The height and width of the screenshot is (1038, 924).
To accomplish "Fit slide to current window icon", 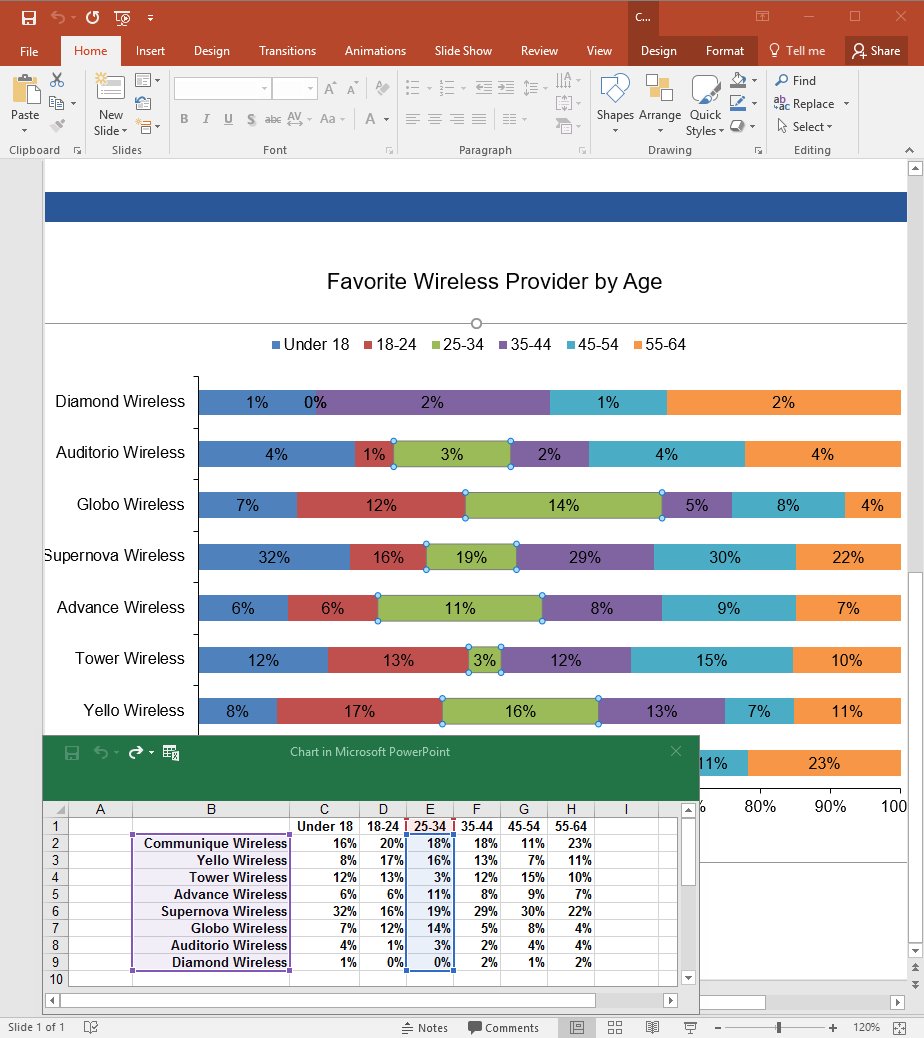I will click(x=900, y=1028).
